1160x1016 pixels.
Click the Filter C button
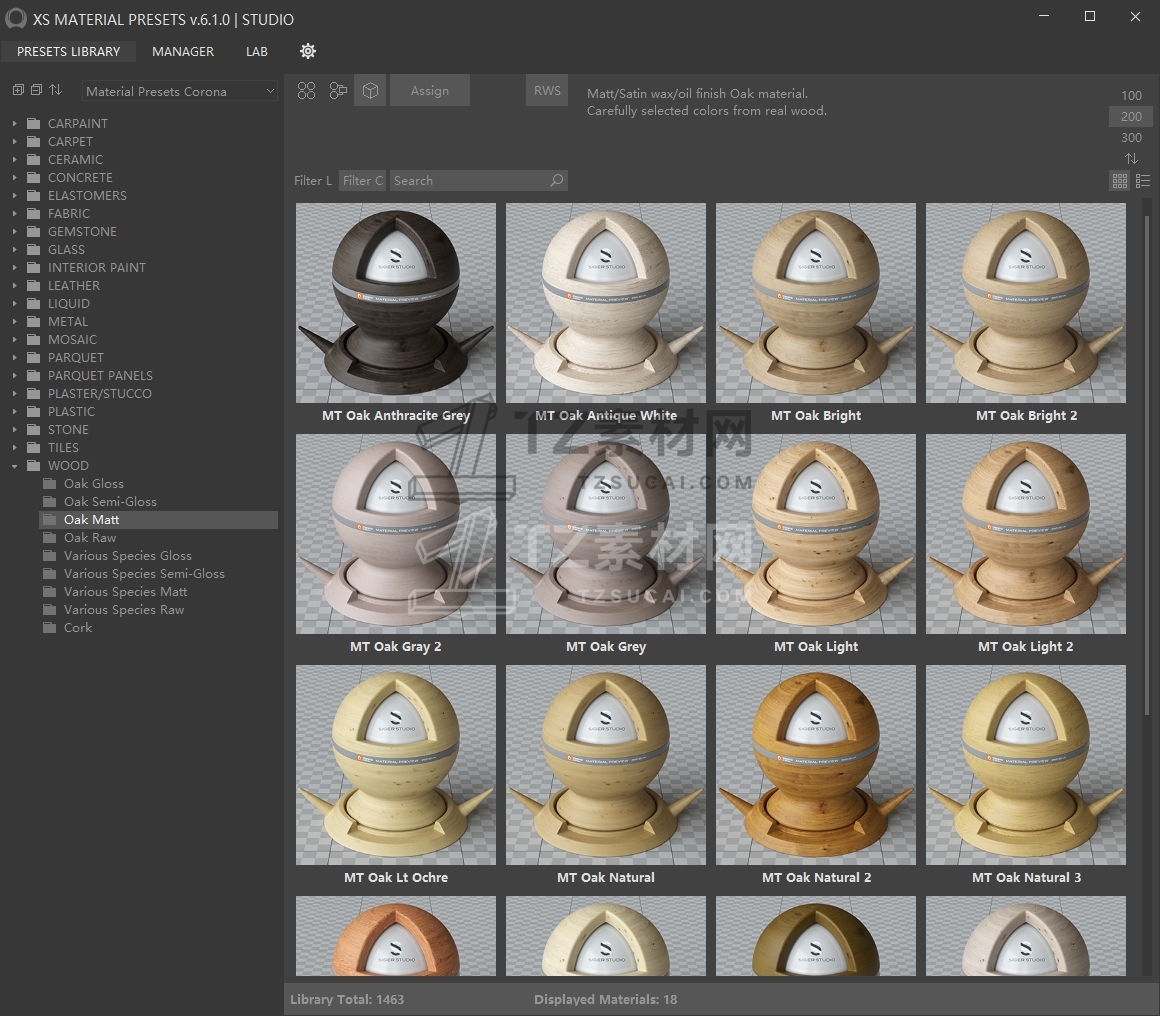362,181
